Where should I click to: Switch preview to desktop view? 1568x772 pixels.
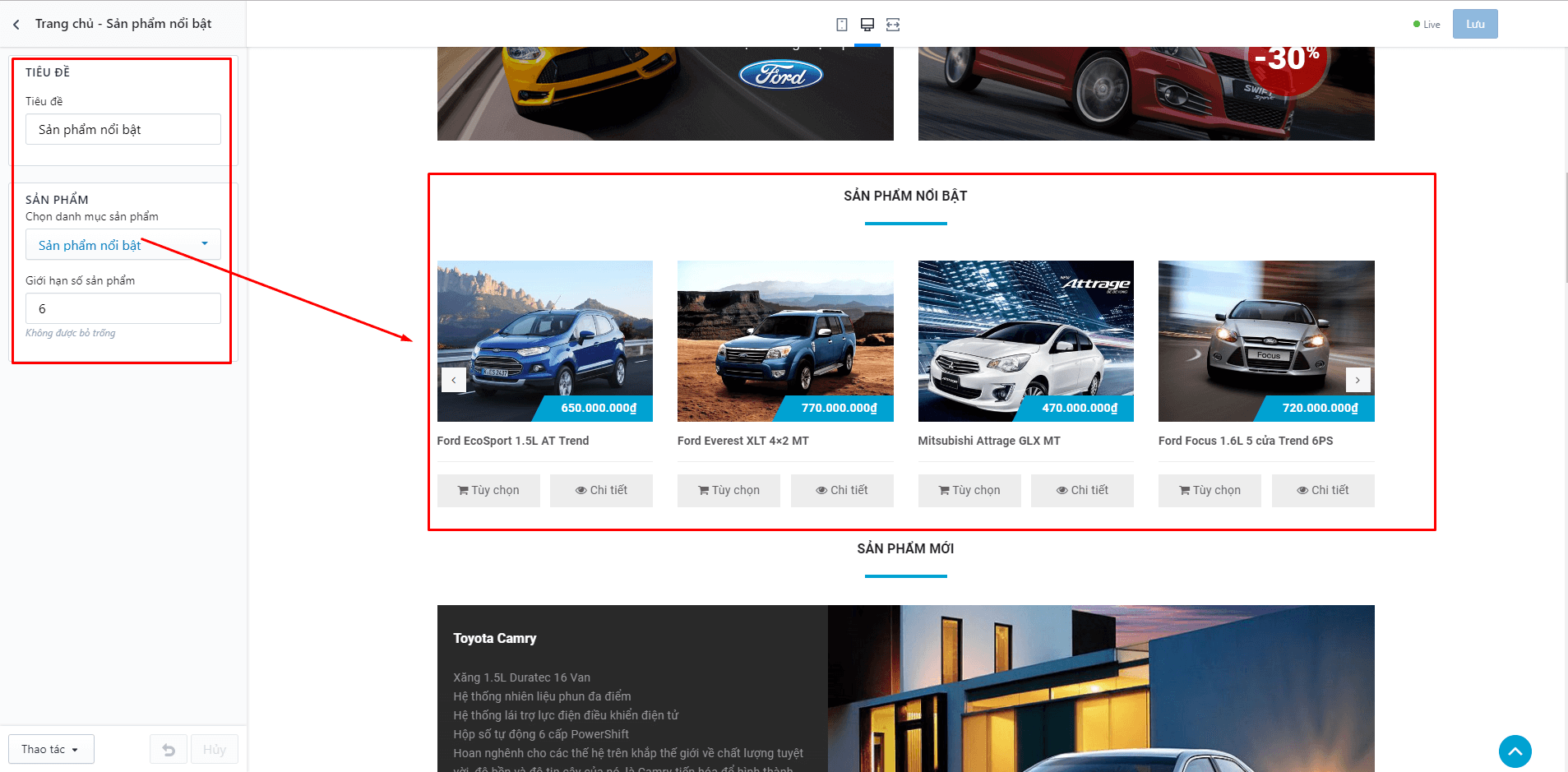tap(867, 25)
